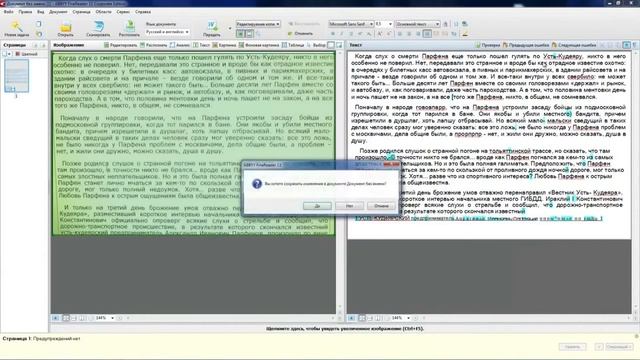This screenshot has height=360, width=640.
Task: Open the document language dropdown "Русский и английский"
Action: point(167,32)
